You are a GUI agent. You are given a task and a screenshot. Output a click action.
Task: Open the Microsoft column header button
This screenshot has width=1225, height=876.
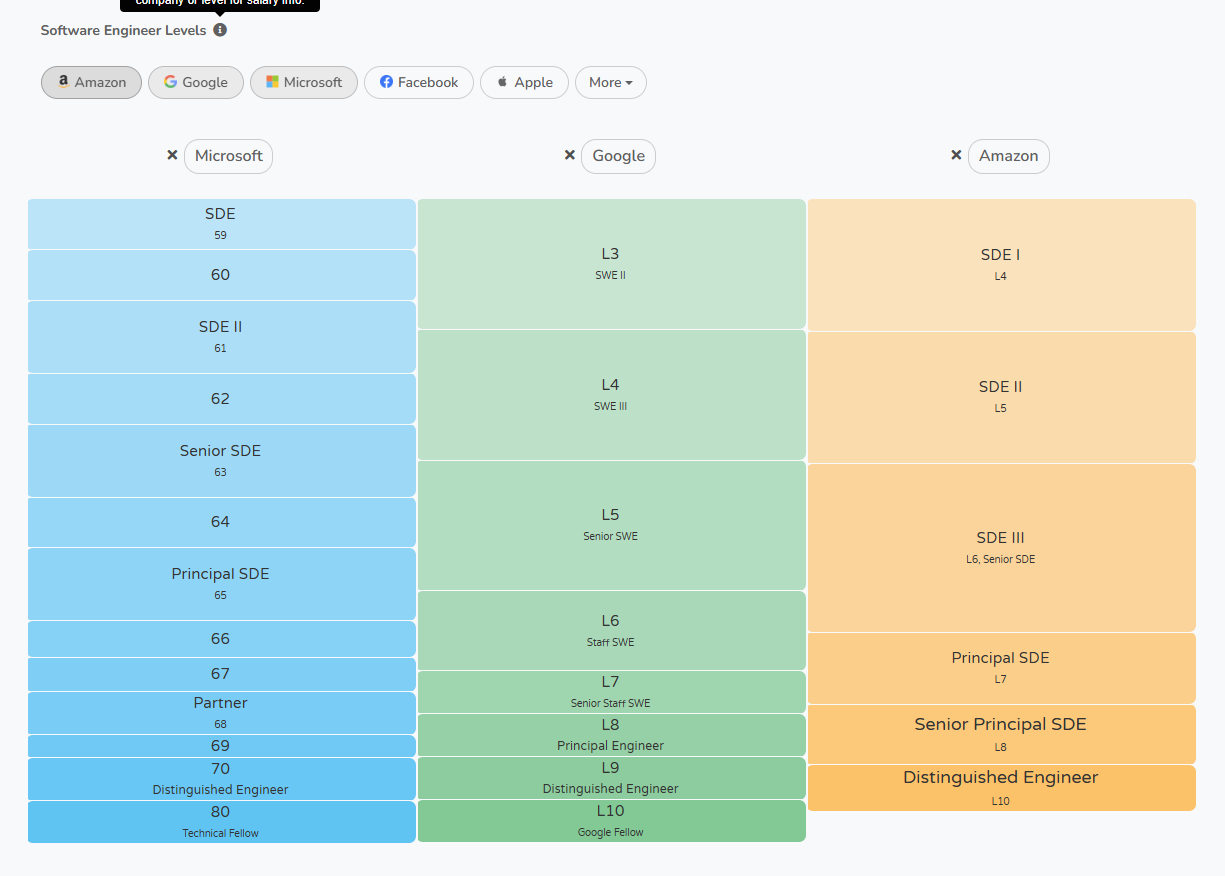click(228, 156)
